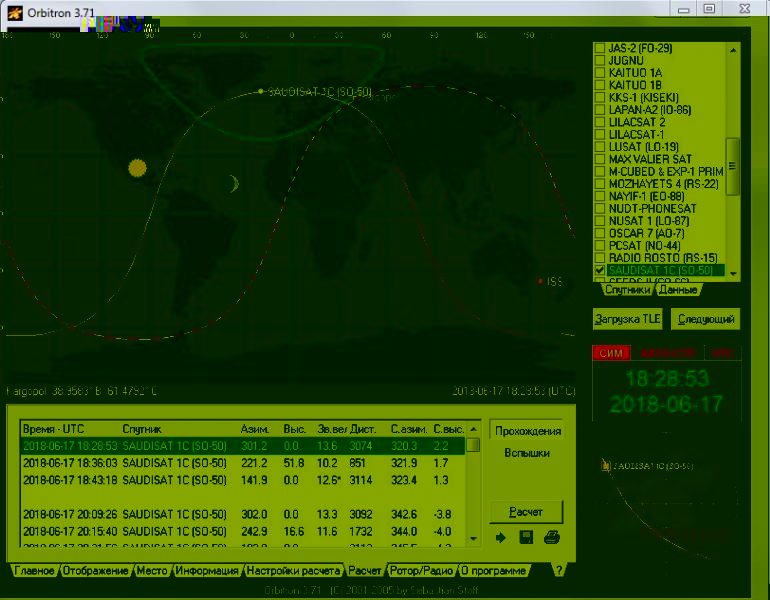
Task: Select the ISS satellite marker on the map
Action: (x=541, y=281)
